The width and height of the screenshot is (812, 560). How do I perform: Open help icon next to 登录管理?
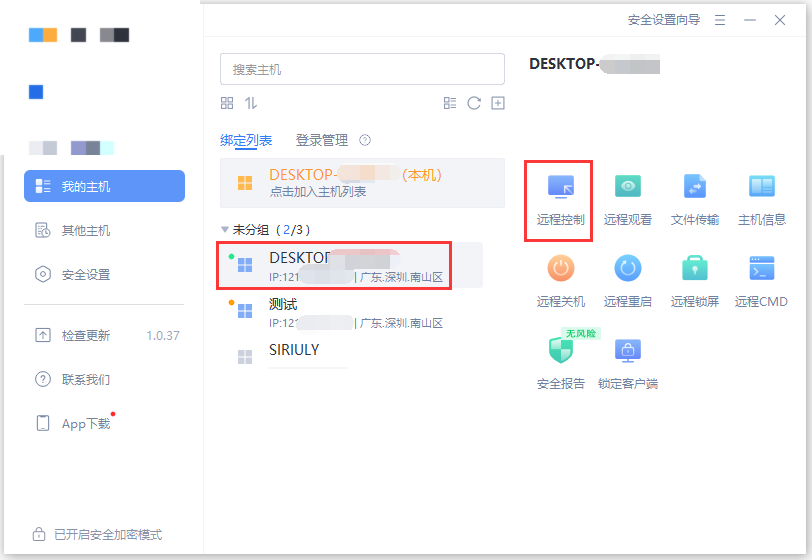(x=365, y=140)
